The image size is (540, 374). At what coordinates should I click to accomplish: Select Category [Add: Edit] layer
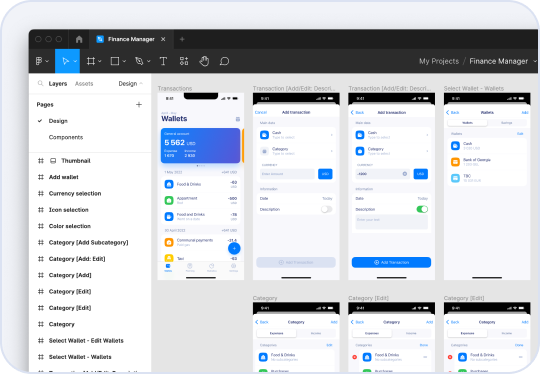pos(77,259)
